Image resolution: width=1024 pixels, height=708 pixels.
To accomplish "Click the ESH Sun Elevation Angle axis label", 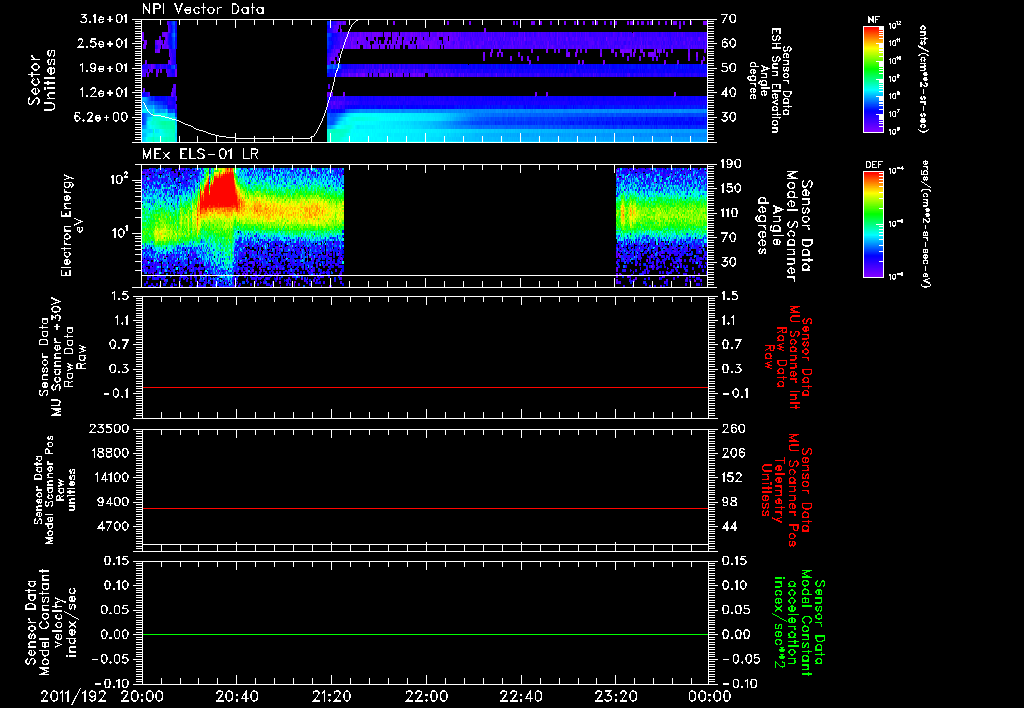I will [771, 80].
